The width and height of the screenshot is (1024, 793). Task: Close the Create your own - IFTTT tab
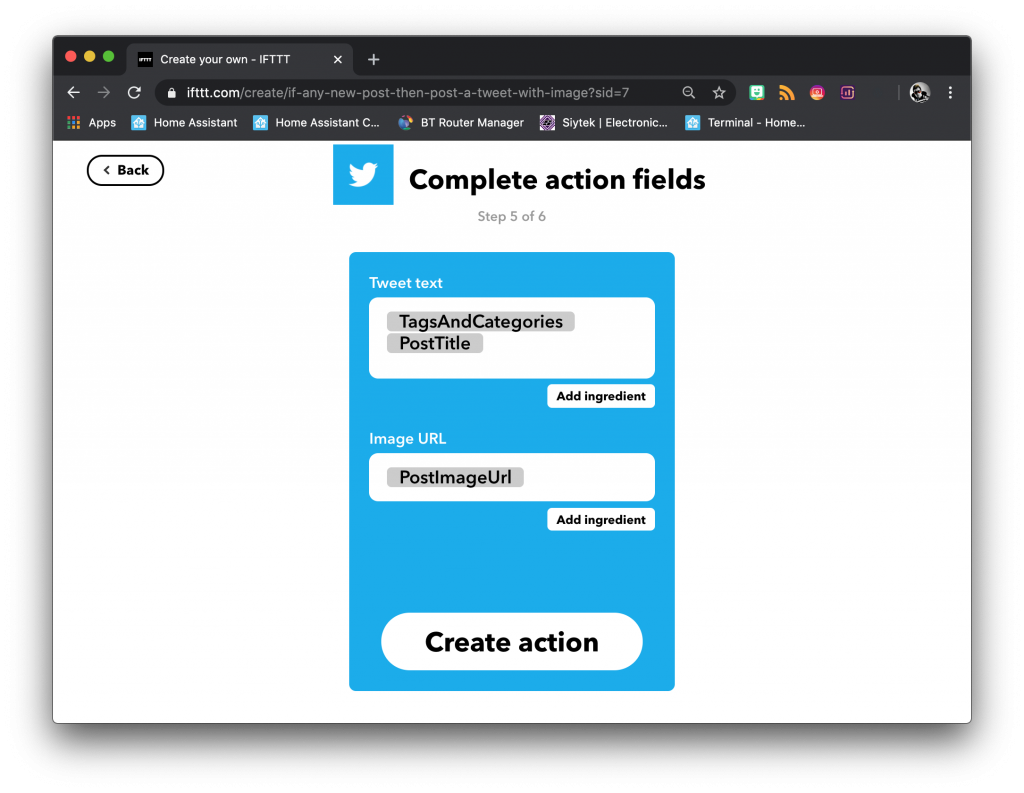338,59
